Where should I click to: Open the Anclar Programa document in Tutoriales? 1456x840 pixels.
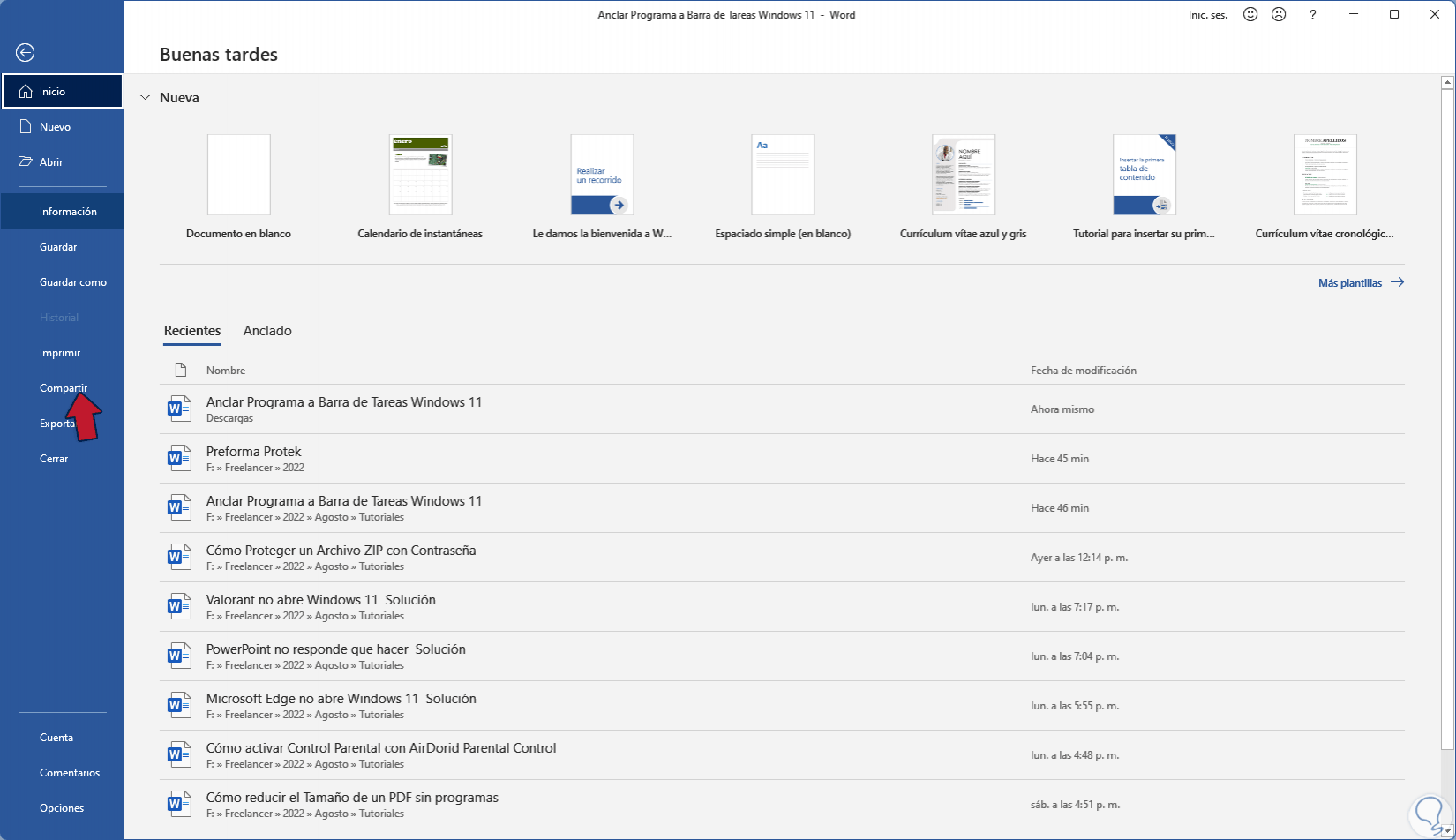point(782,507)
